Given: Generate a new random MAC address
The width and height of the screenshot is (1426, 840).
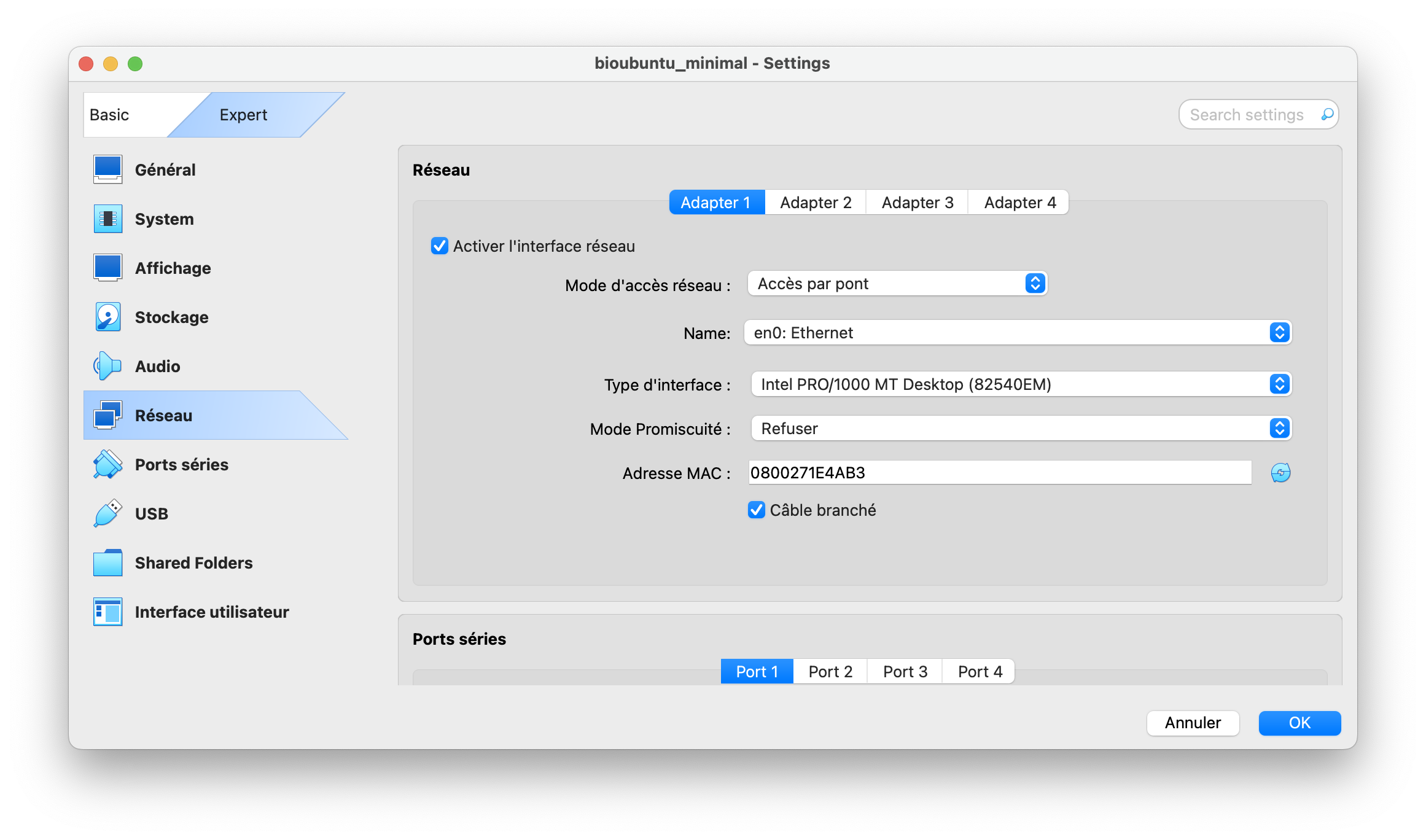Looking at the screenshot, I should (x=1280, y=473).
